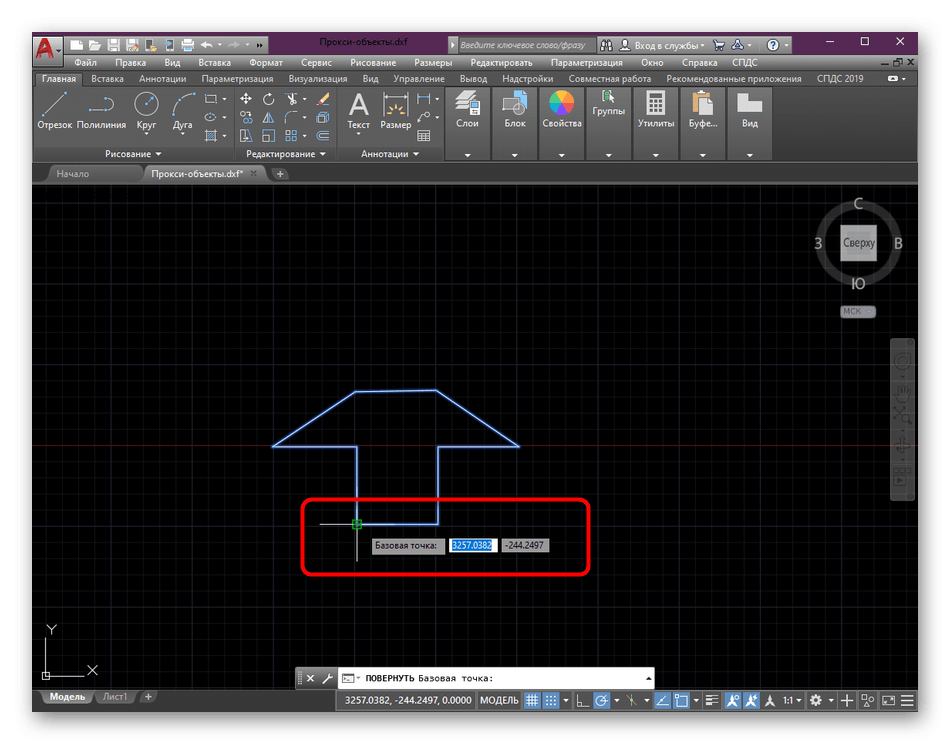Viewport: 950px width, 744px height.
Task: Click the ПОВЕРНУТЬ command line input
Action: click(497, 678)
